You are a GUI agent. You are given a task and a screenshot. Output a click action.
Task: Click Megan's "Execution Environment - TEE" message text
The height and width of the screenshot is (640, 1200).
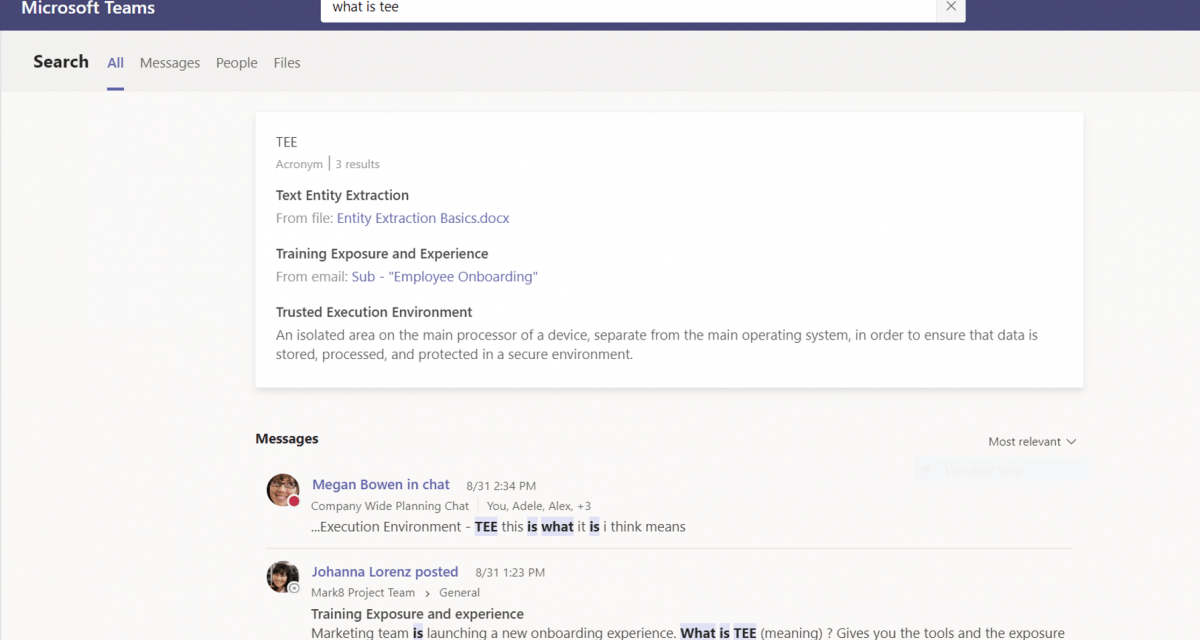click(498, 527)
